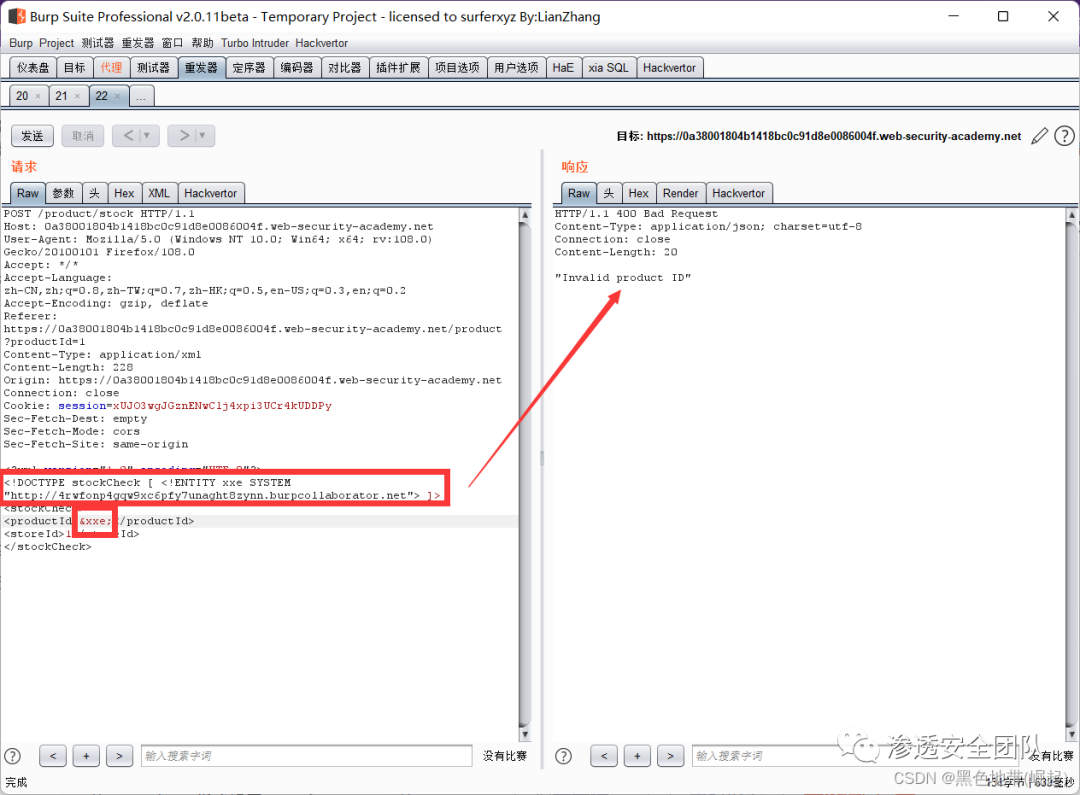
Task: Switch to the 编码器 decoder tab
Action: click(x=297, y=68)
